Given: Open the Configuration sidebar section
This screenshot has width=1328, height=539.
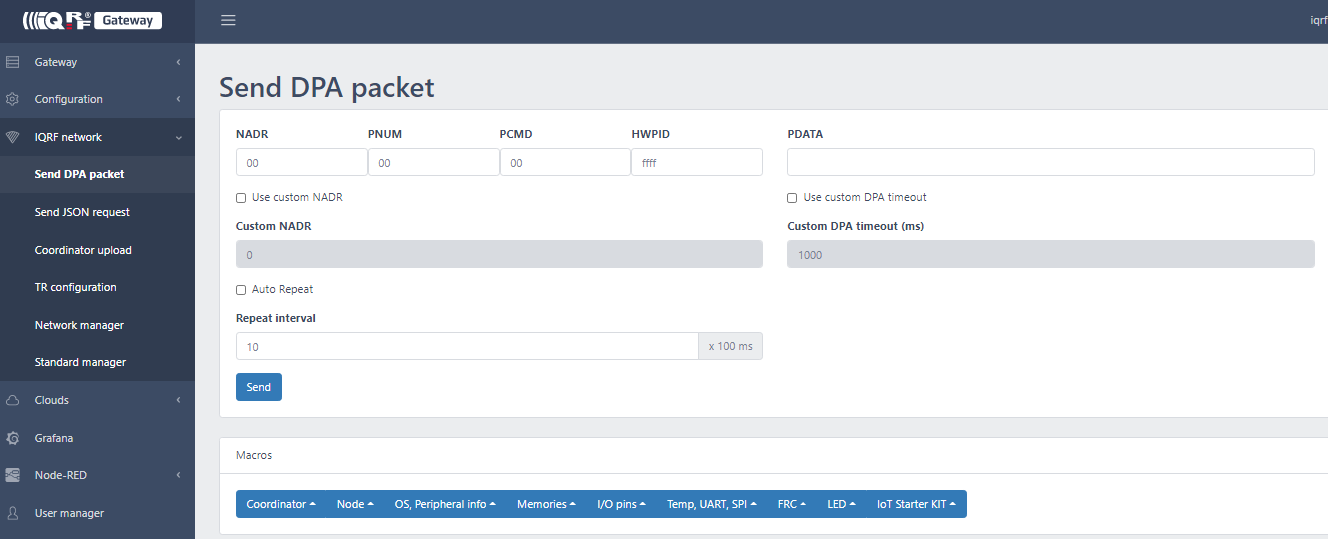Looking at the screenshot, I should 97,99.
